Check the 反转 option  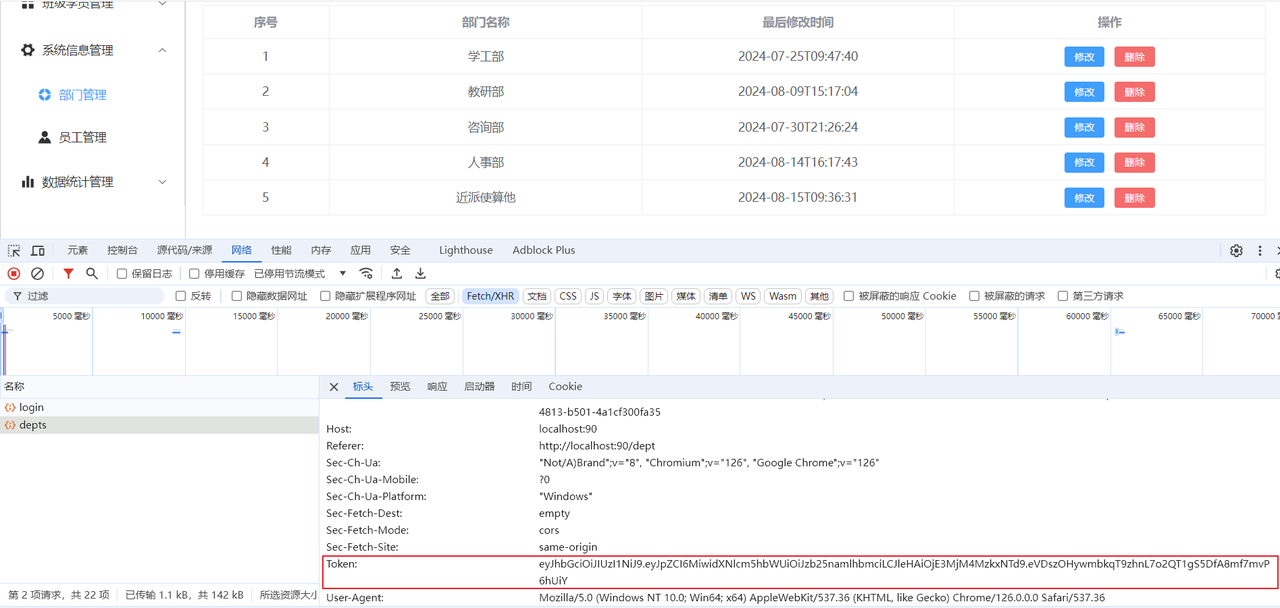coord(181,296)
